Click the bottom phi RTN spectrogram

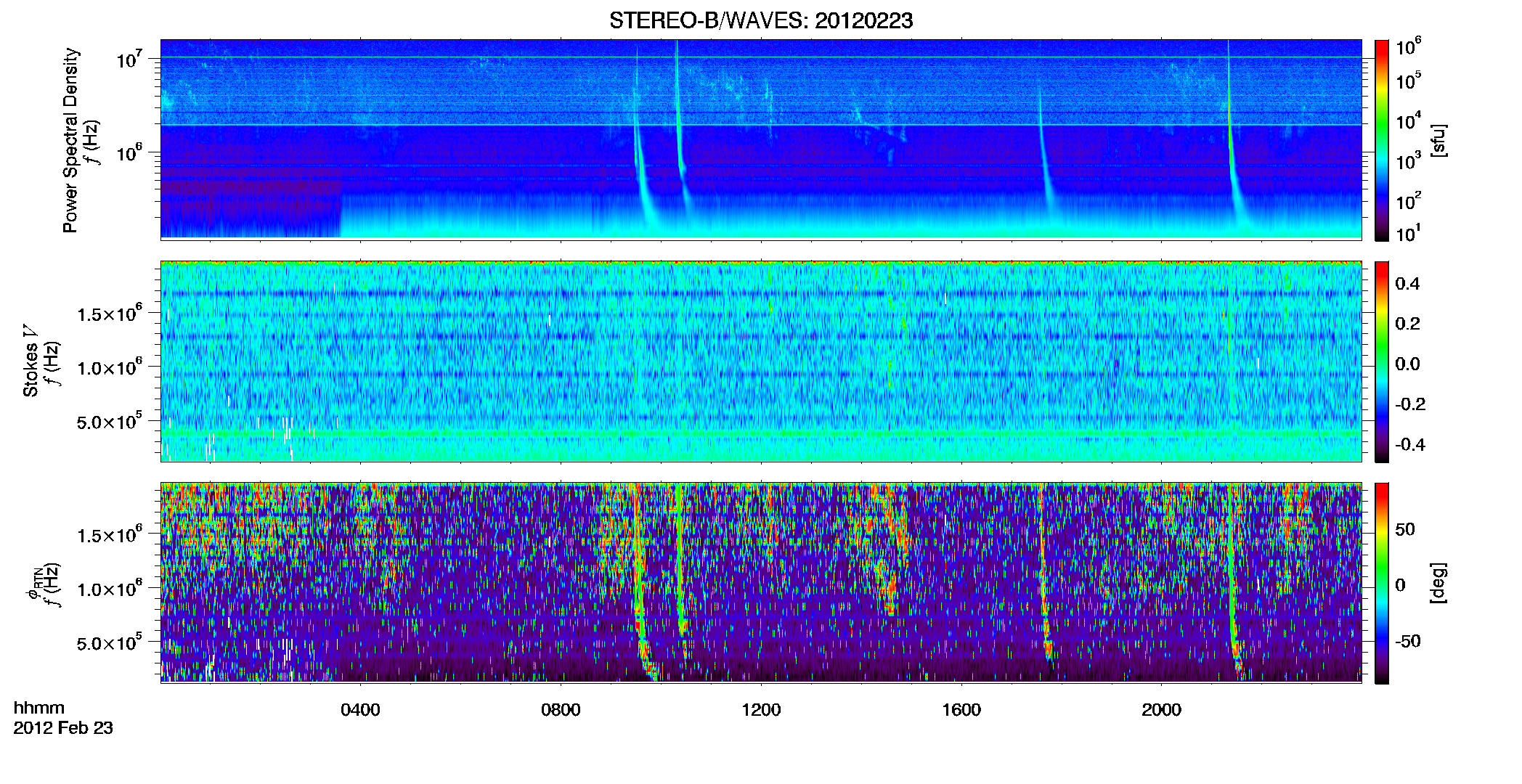click(x=761, y=582)
